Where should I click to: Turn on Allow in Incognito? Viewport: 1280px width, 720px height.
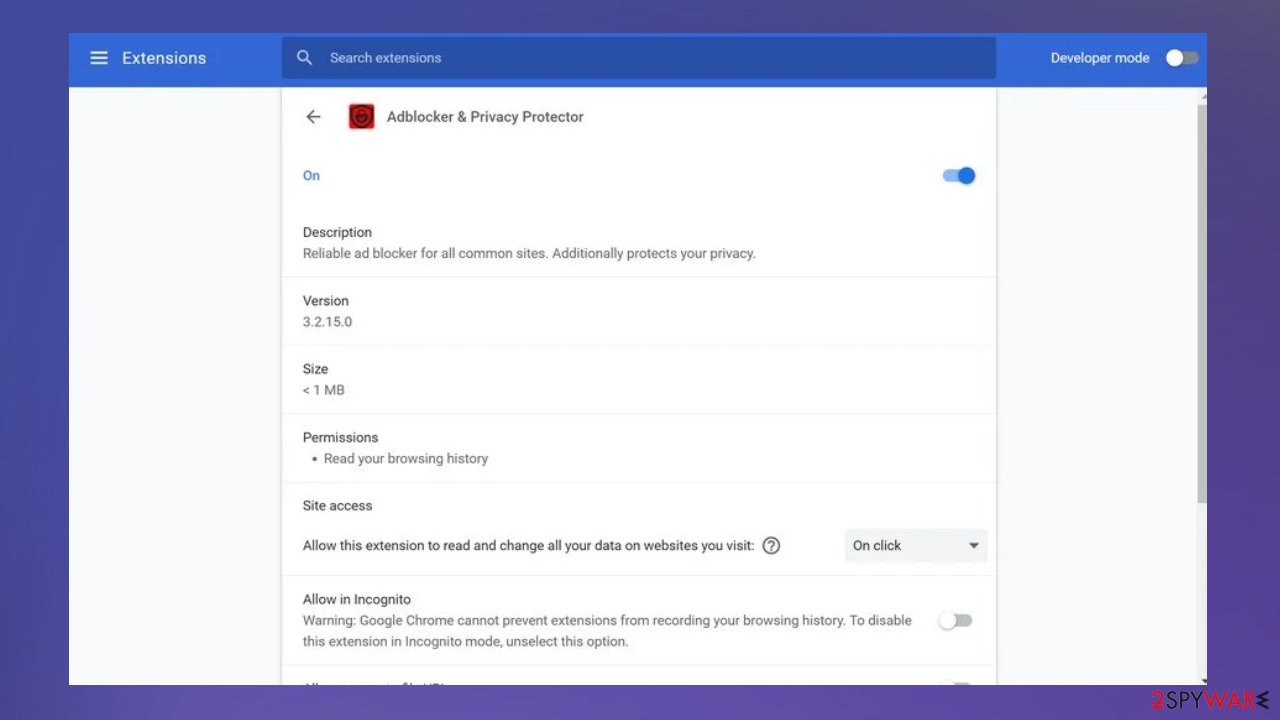pos(954,620)
